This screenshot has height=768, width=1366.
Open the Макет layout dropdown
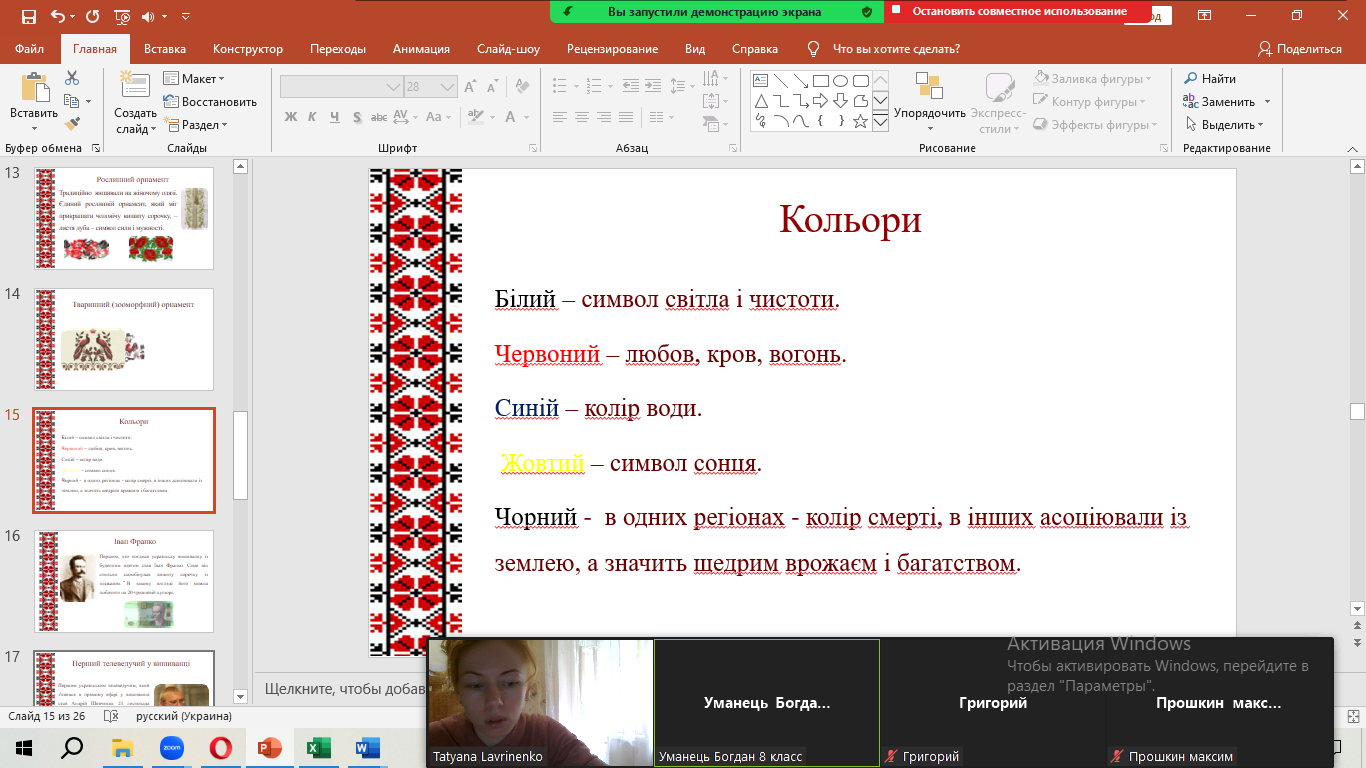click(x=194, y=79)
